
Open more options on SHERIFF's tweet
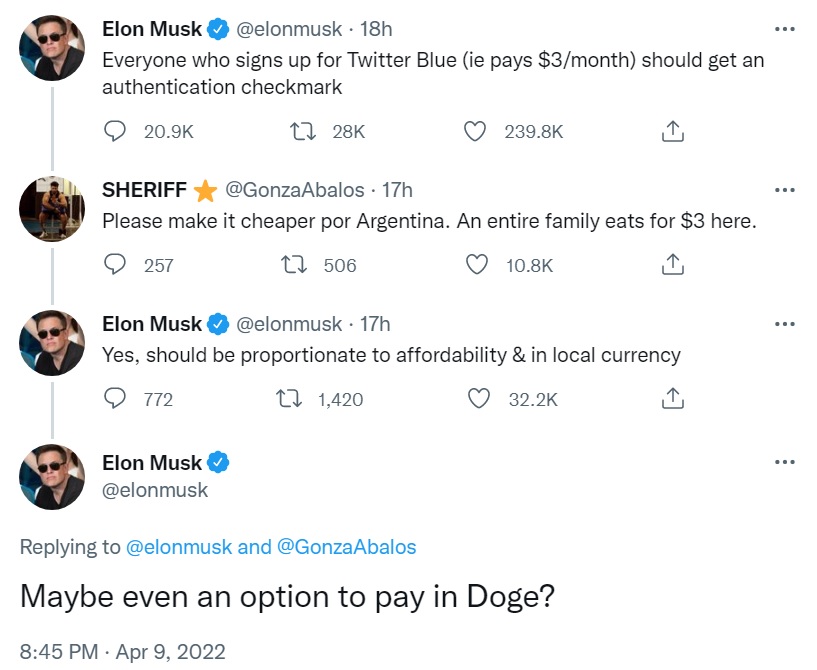785,190
